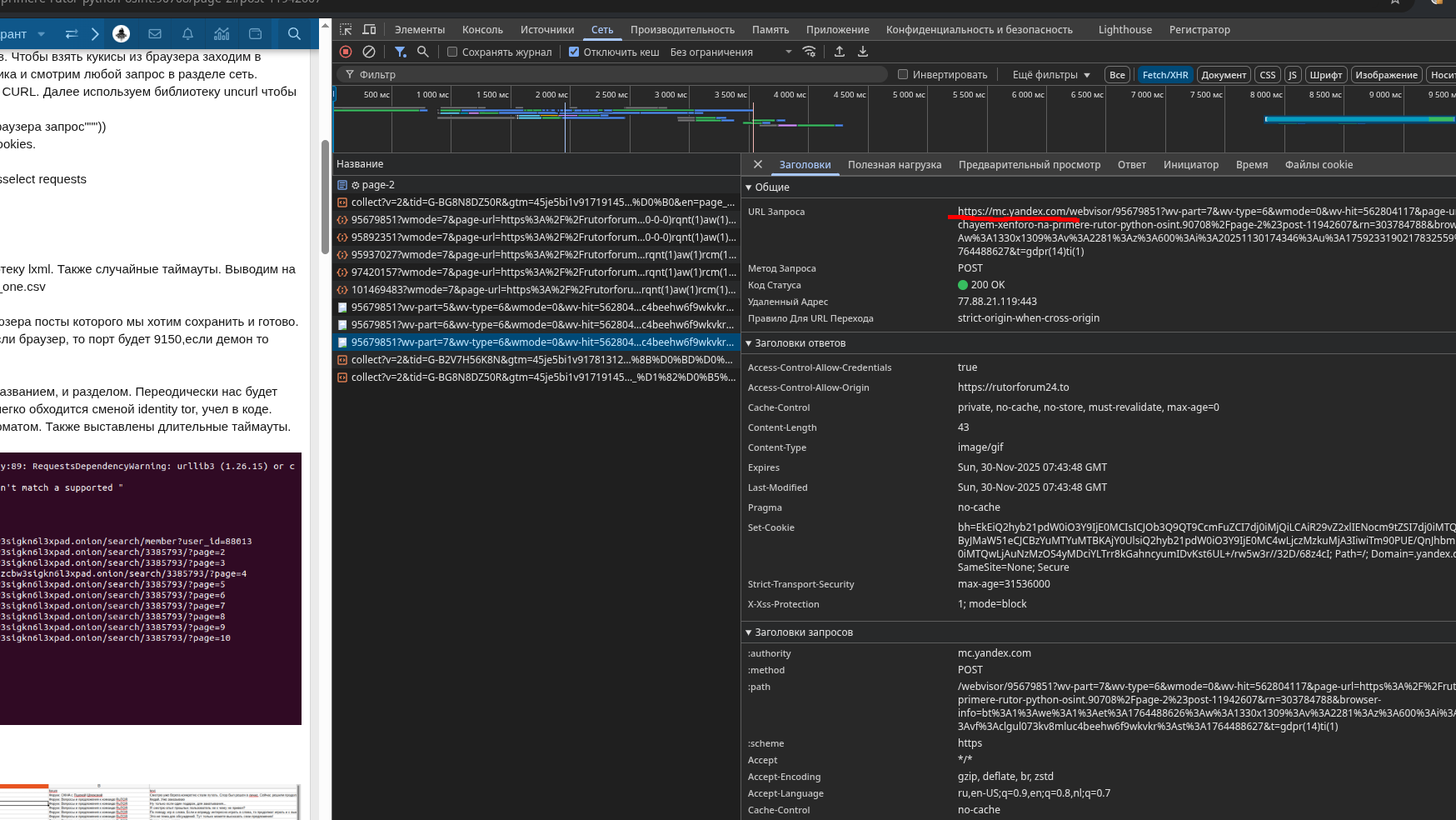
Task: Enable the 'Сохранять журнал' checkbox
Action: [x=452, y=52]
